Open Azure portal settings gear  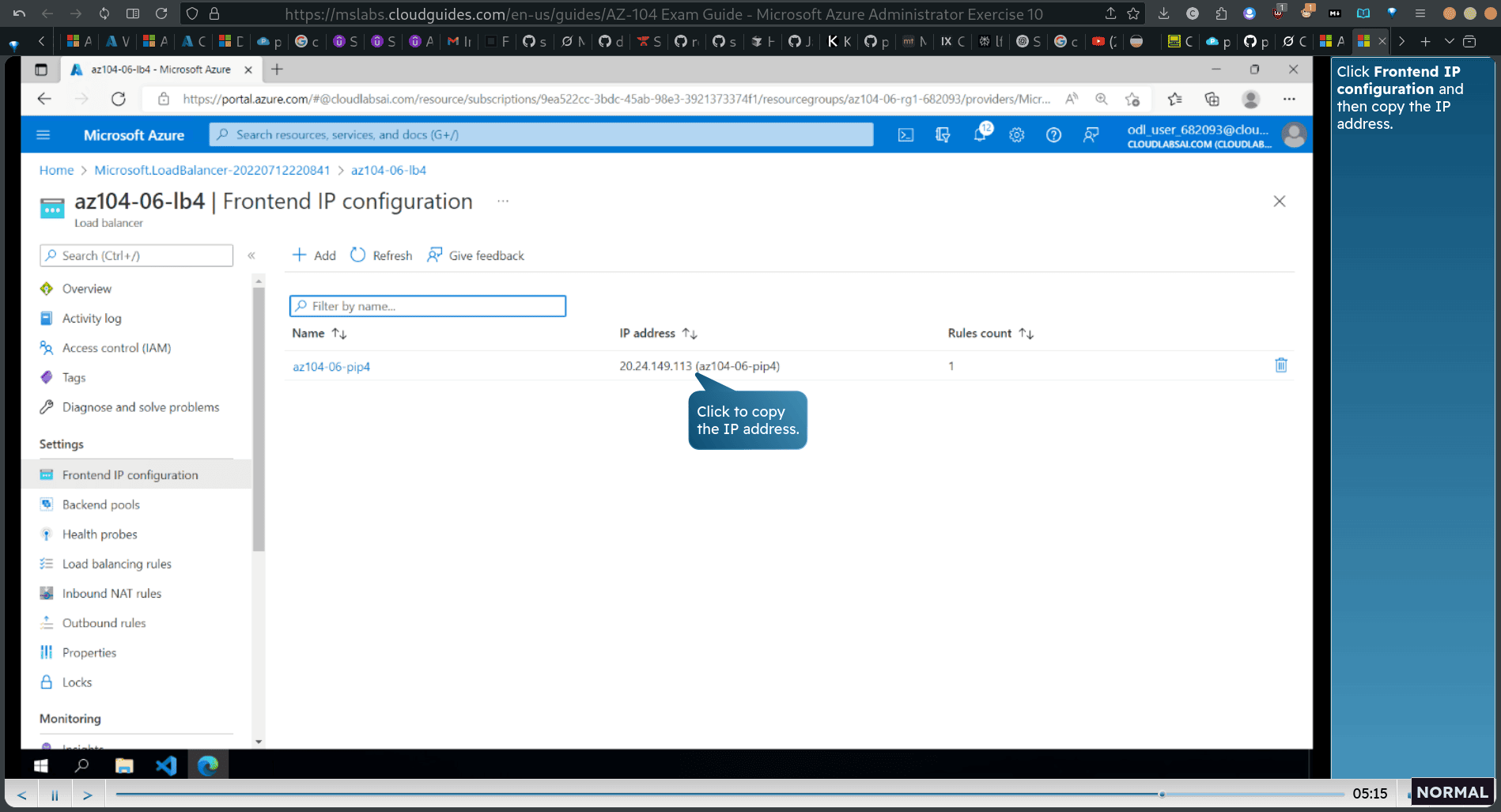[1017, 135]
